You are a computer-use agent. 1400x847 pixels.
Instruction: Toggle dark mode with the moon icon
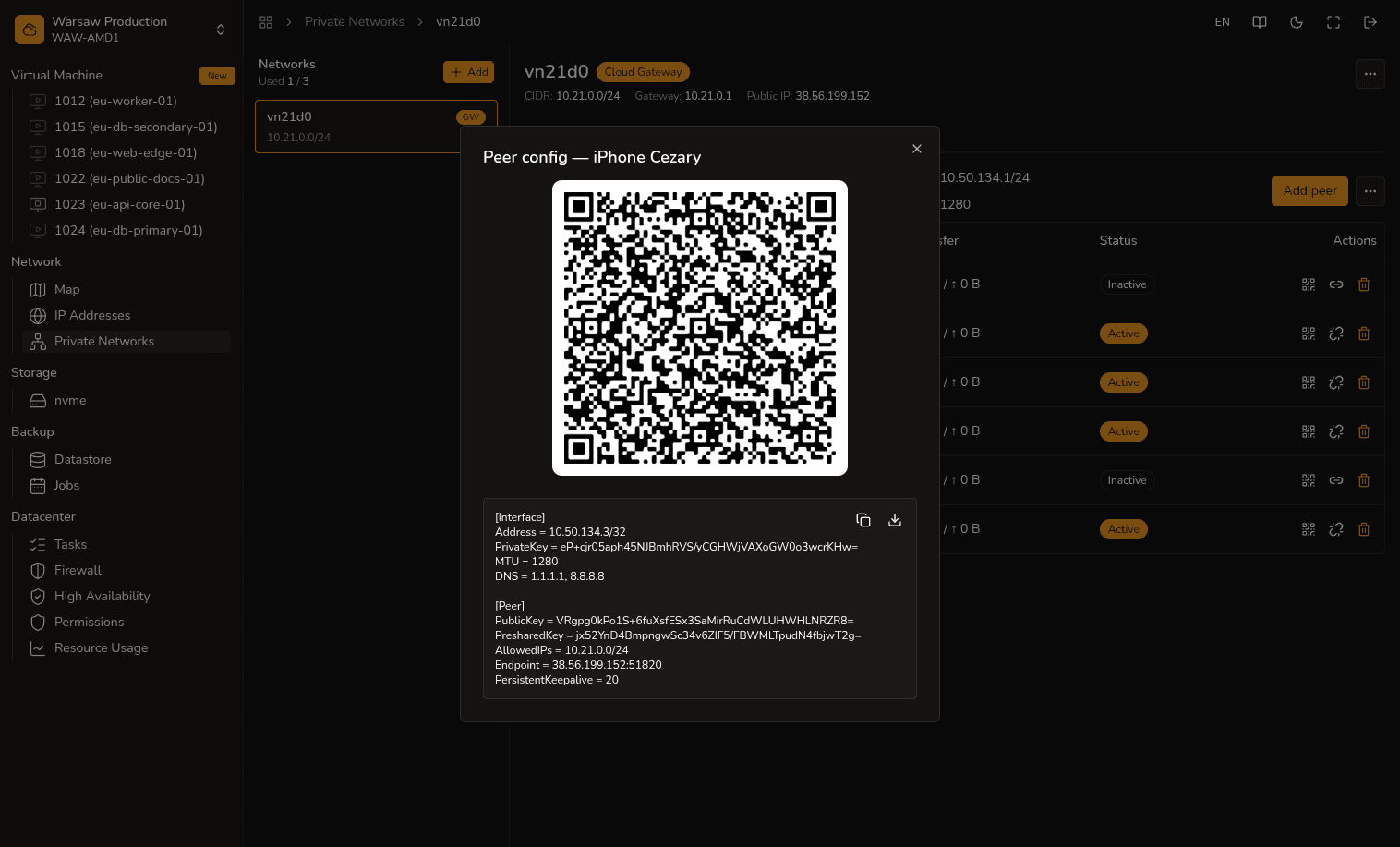coord(1297,22)
